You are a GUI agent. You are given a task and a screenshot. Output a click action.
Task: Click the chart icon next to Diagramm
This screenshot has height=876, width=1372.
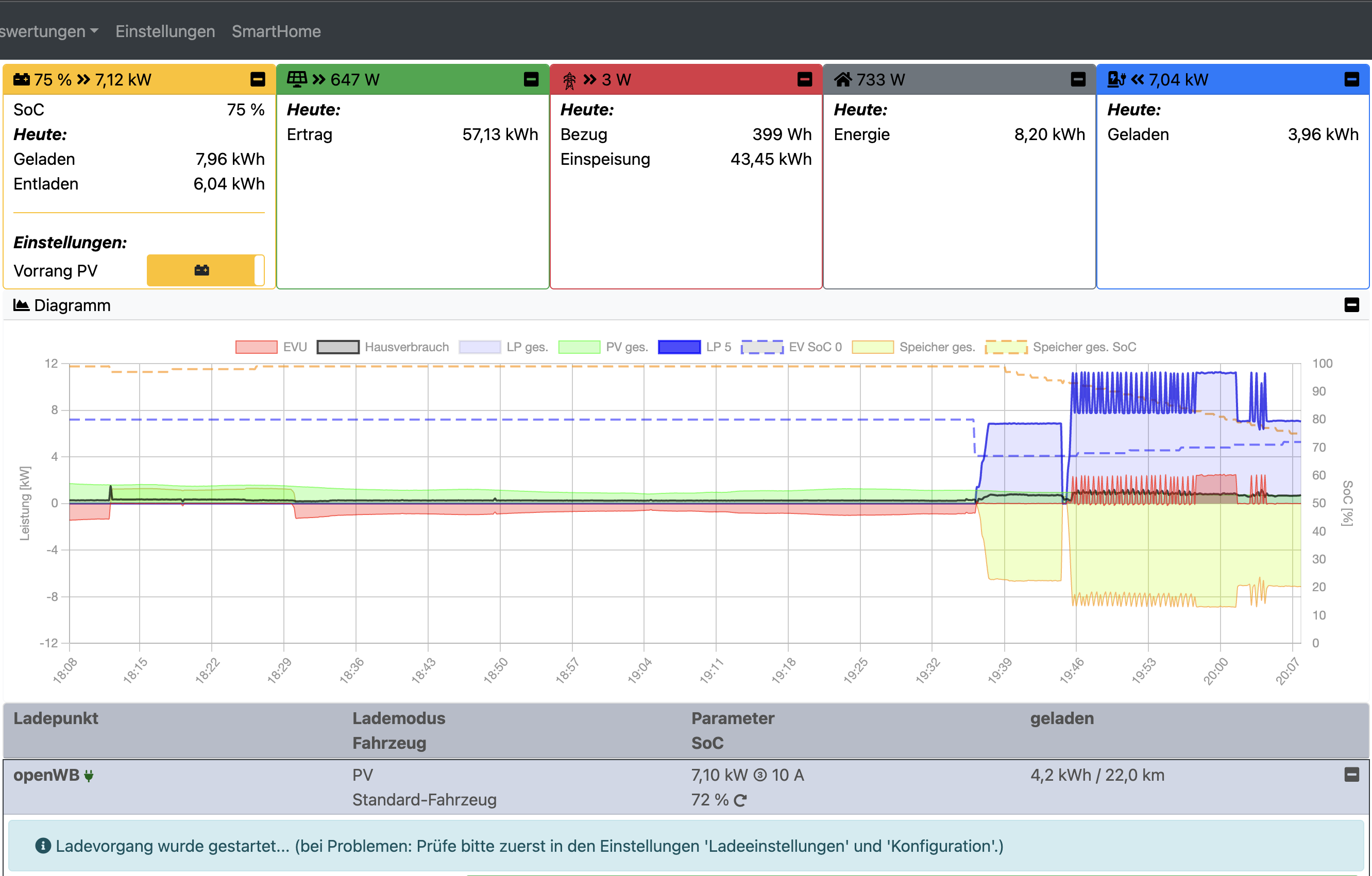coord(21,305)
